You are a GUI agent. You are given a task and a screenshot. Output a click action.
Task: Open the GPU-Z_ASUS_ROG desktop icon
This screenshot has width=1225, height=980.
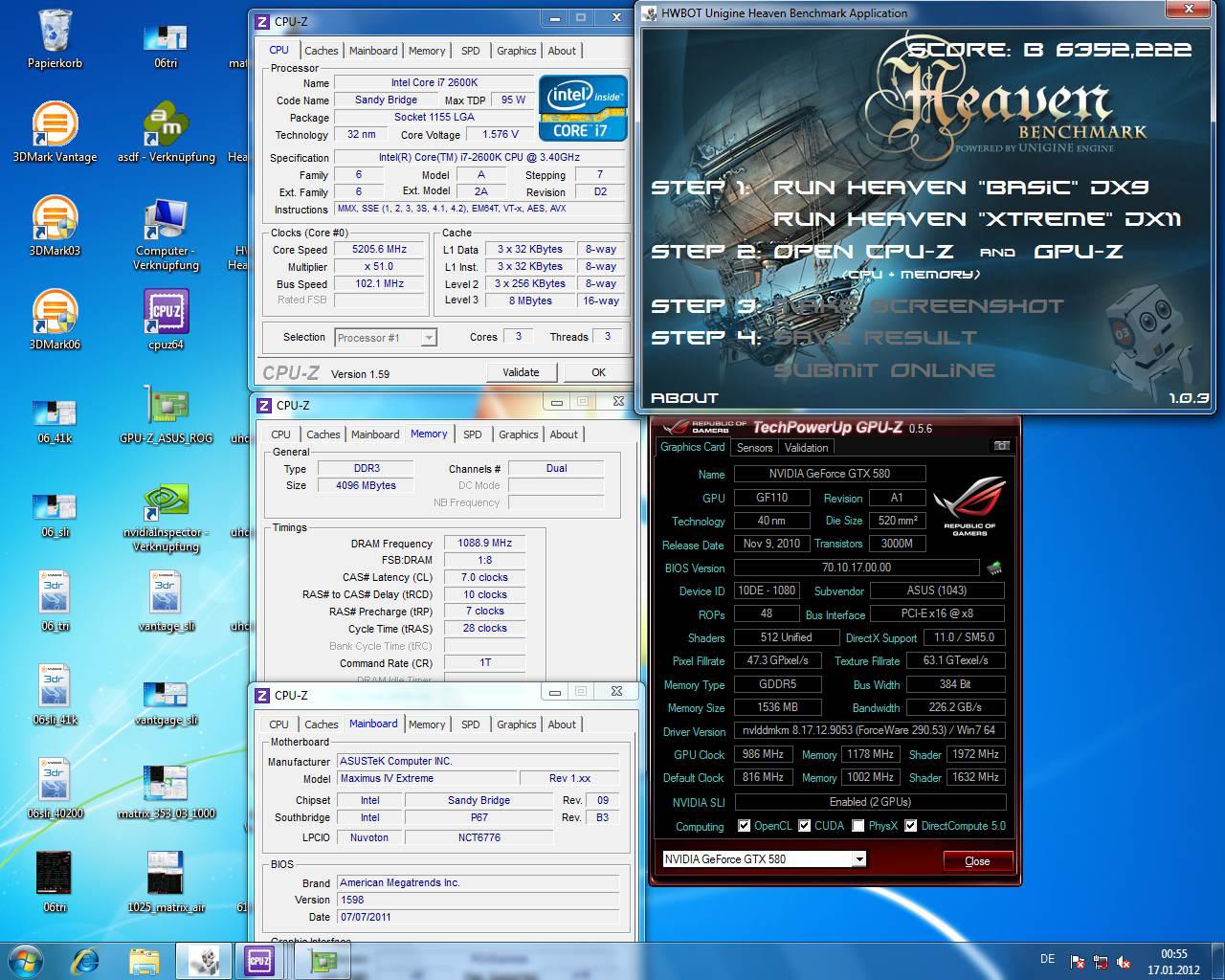pos(166,413)
